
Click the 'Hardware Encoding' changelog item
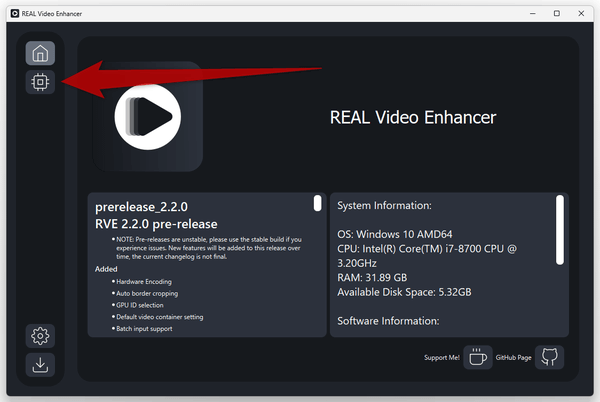tap(144, 282)
